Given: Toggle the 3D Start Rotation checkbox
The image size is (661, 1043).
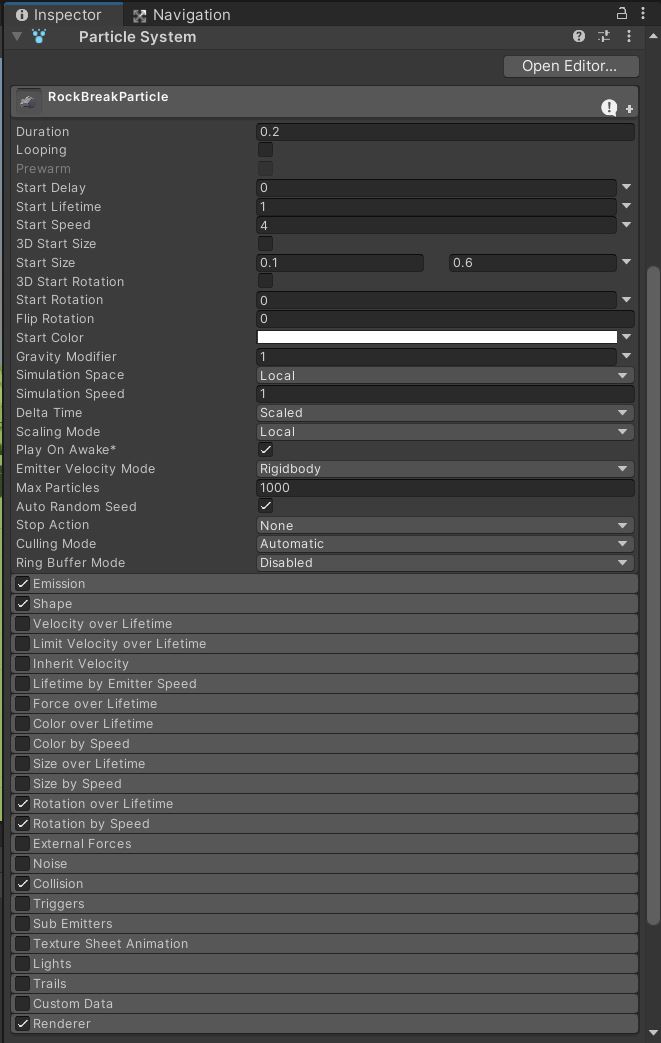Looking at the screenshot, I should pos(265,281).
